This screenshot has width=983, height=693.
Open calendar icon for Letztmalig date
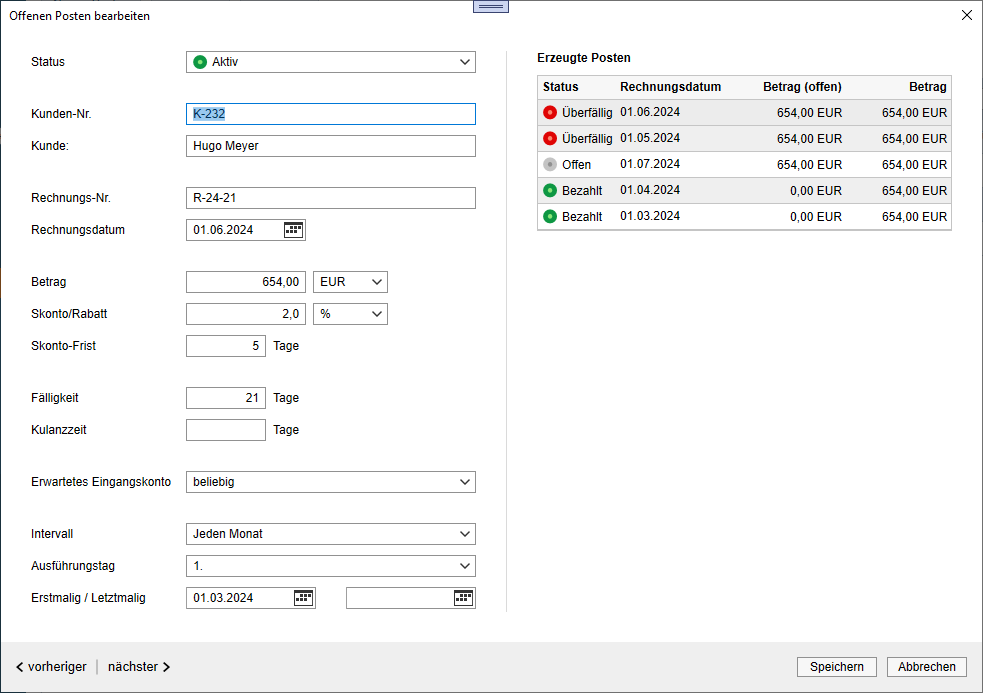pos(463,598)
